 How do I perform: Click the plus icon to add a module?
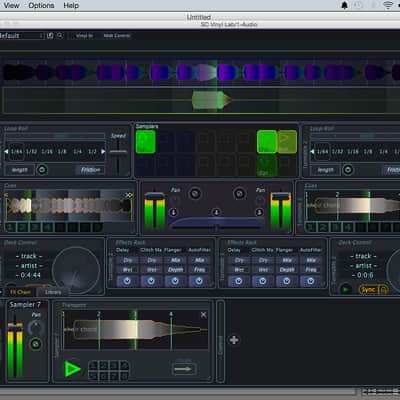point(234,340)
